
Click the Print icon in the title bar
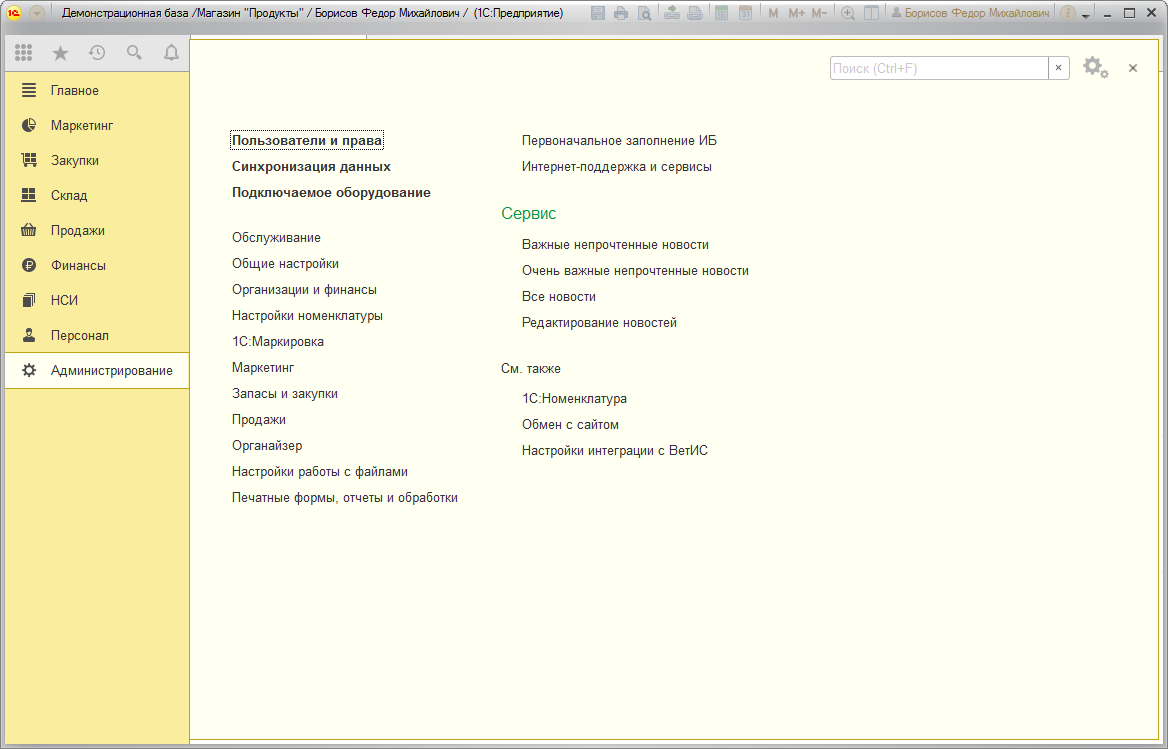tap(620, 13)
